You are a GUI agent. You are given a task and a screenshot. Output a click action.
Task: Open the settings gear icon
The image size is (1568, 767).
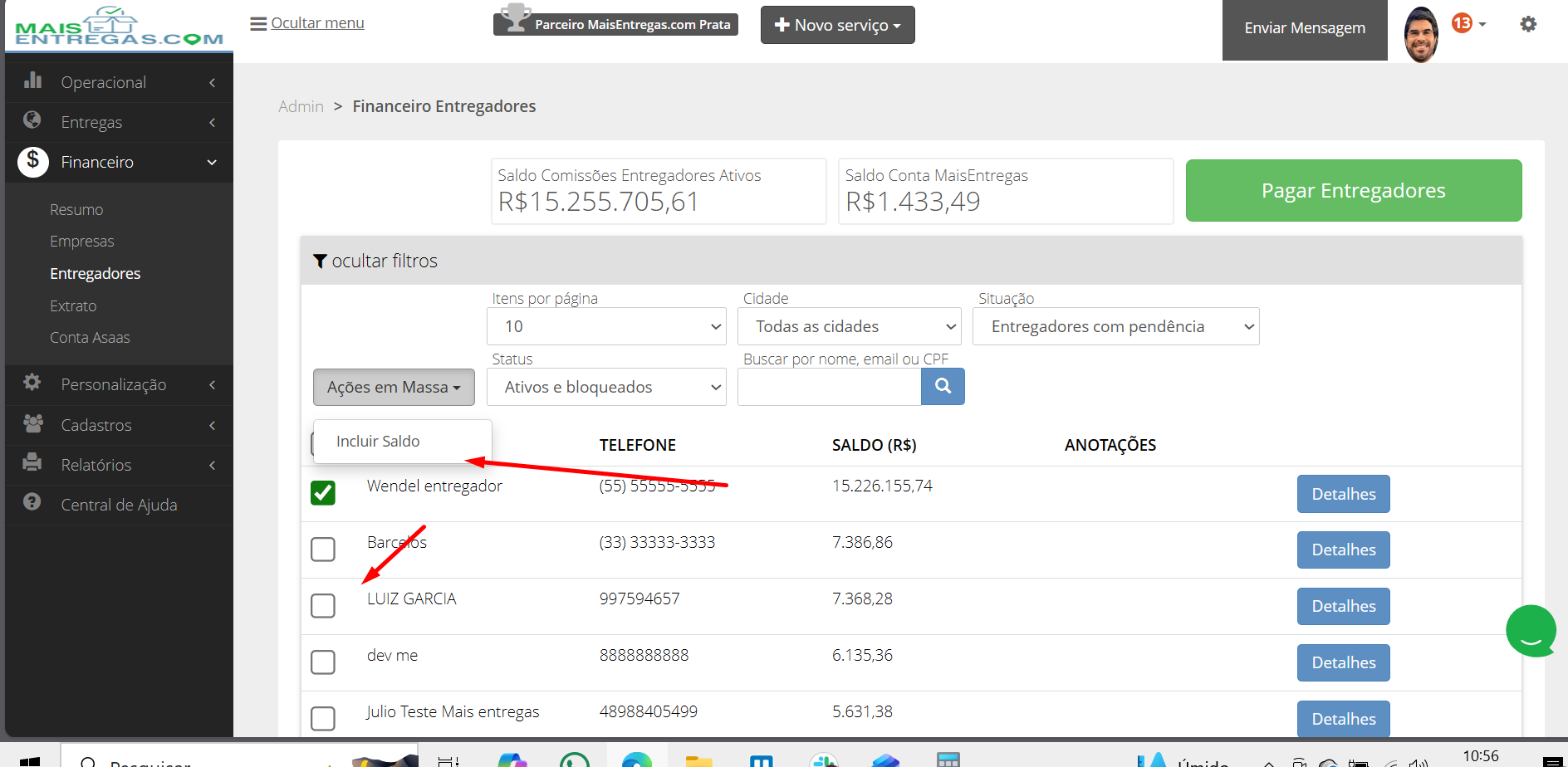[x=1528, y=24]
